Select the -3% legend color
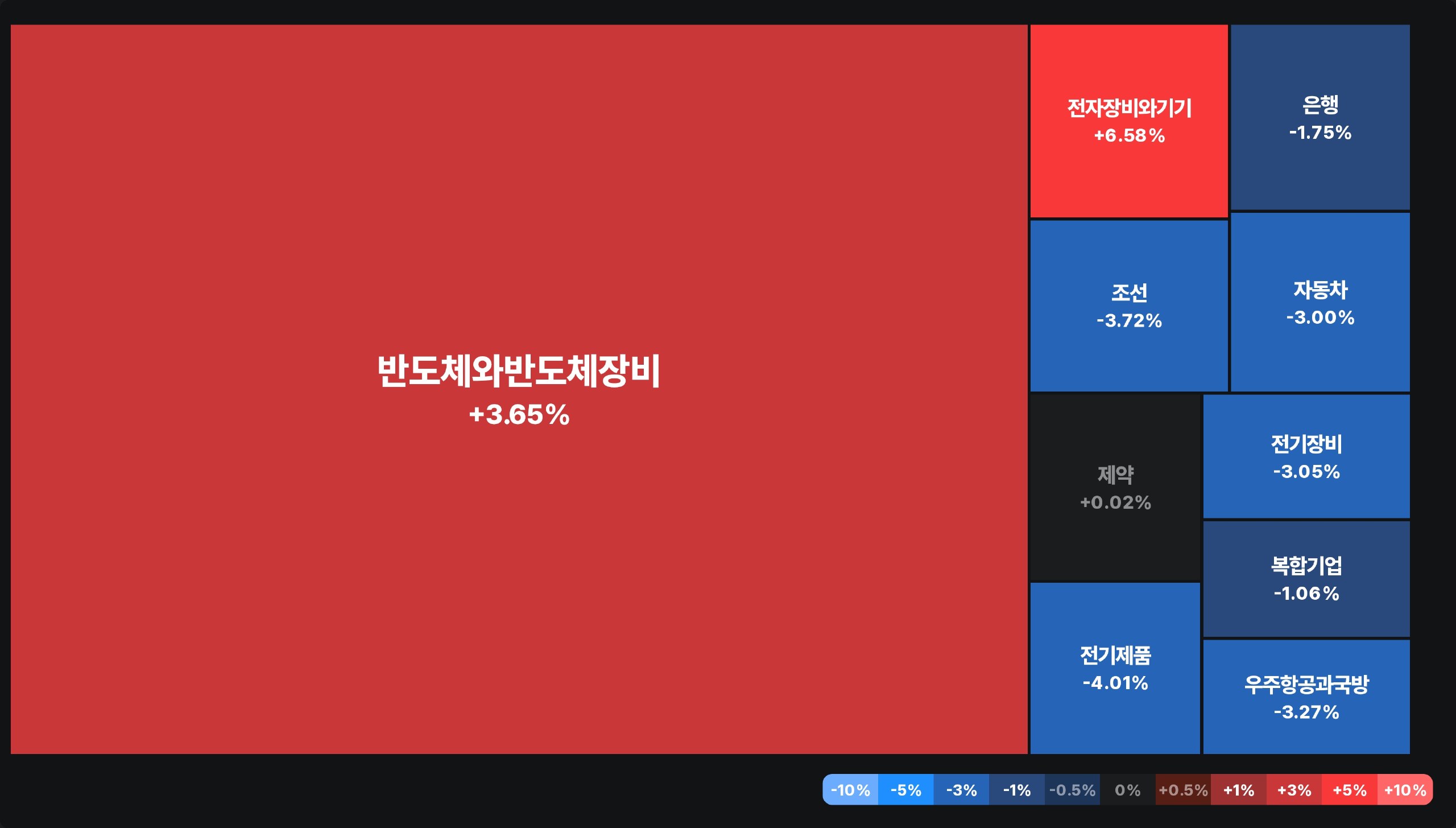Viewport: 1456px width, 828px height. (x=961, y=789)
